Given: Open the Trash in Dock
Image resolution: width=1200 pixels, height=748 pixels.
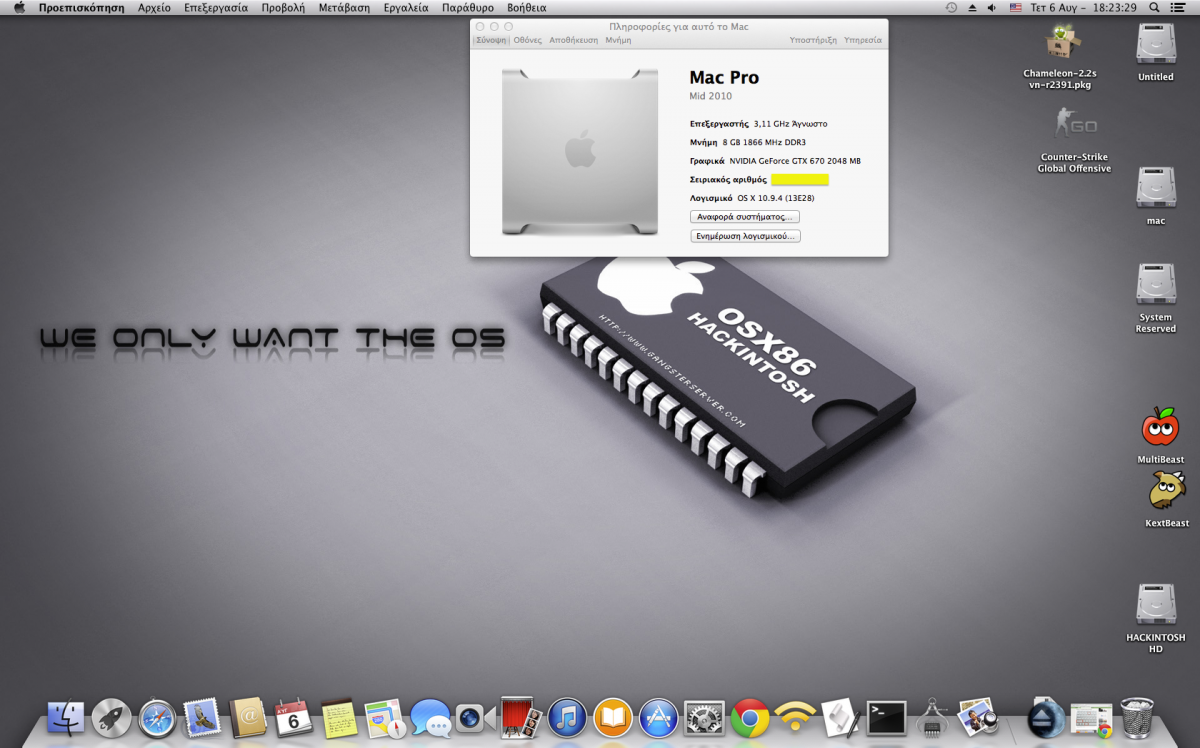Looking at the screenshot, I should coord(1137,717).
